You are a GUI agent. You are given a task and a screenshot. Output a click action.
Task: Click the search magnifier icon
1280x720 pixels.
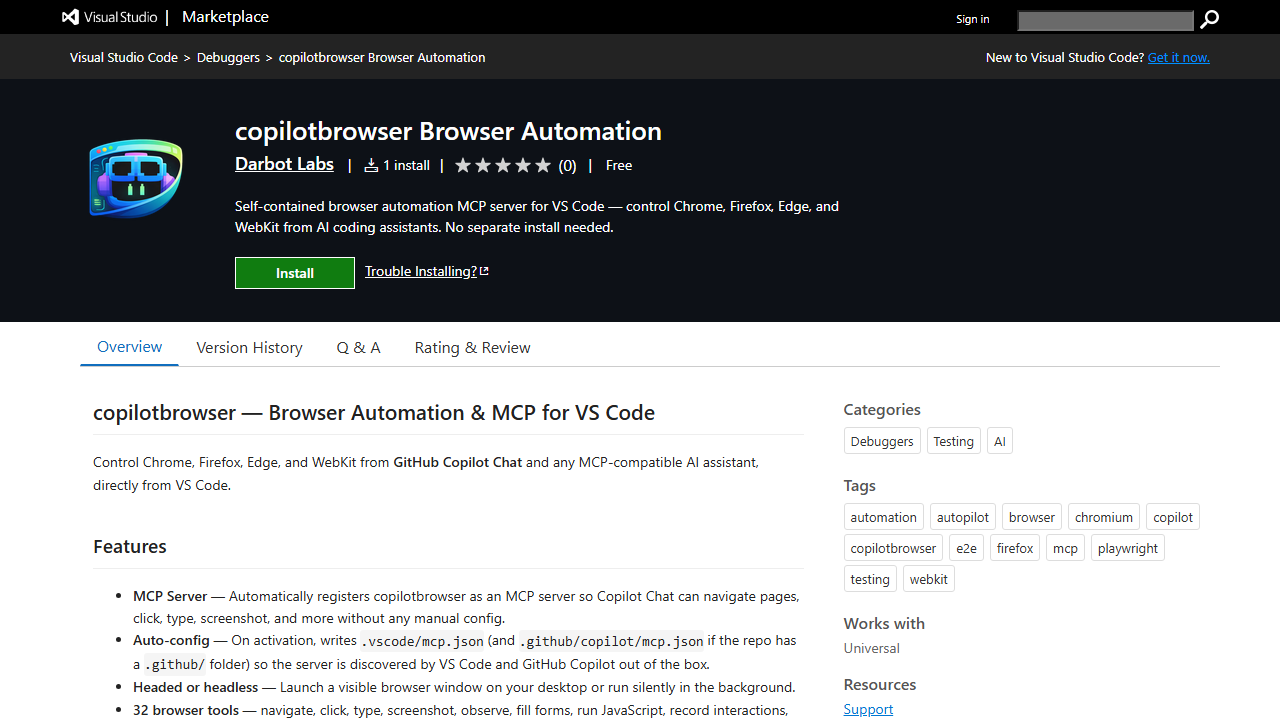point(1209,19)
